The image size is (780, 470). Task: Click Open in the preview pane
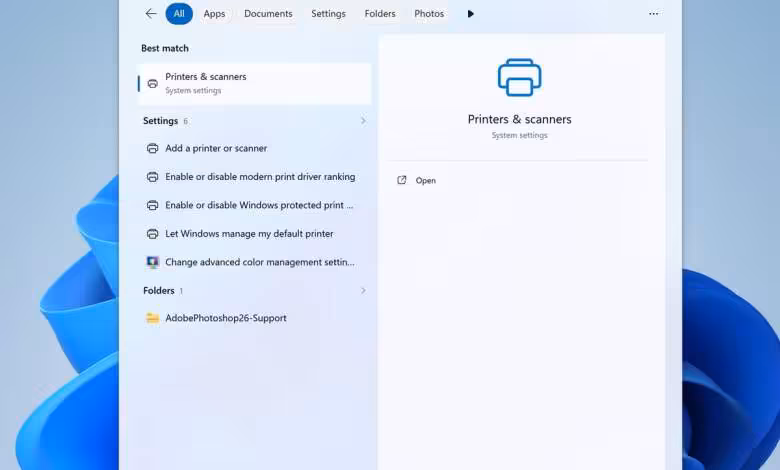426,181
